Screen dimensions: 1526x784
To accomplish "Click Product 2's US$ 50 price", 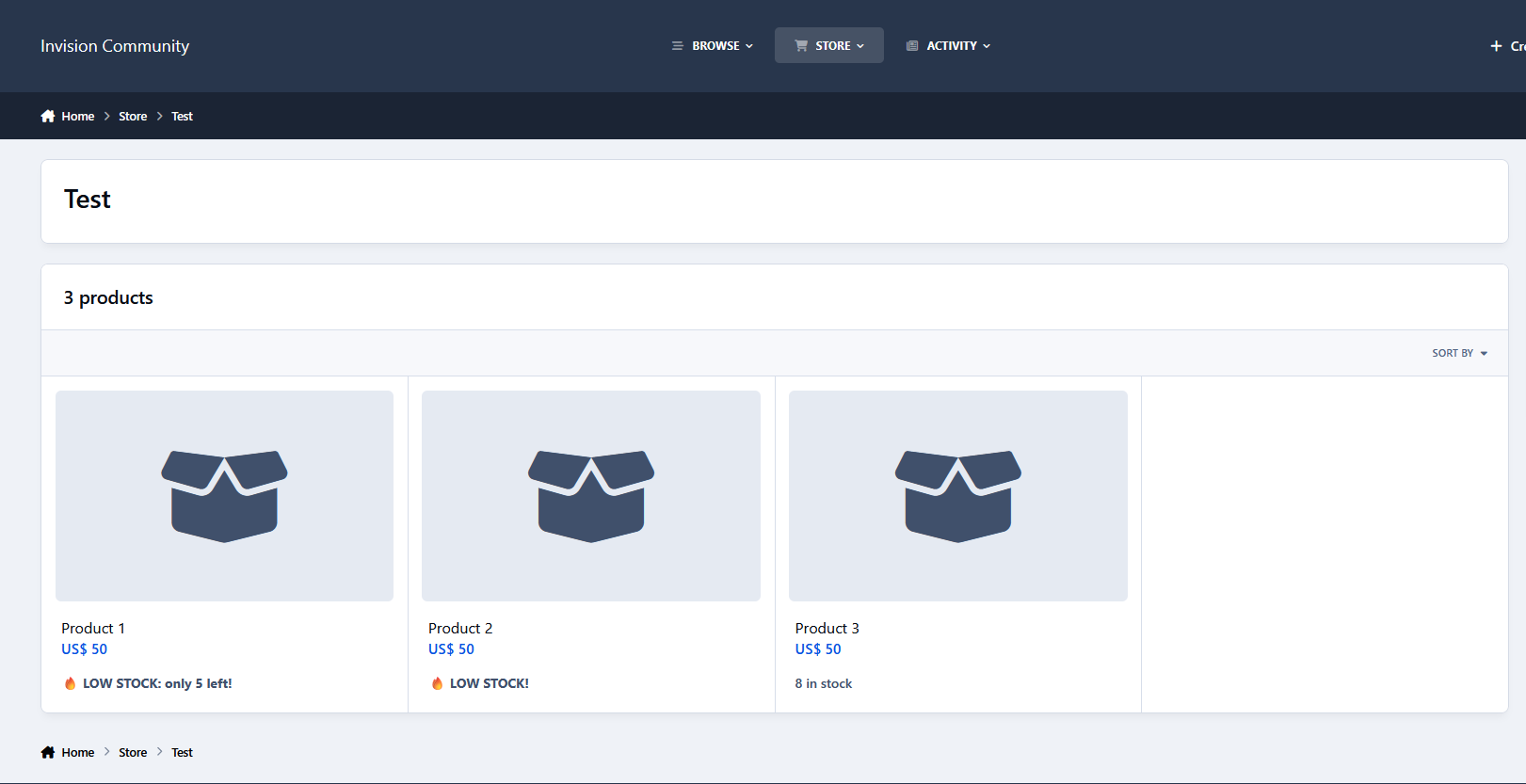I will point(451,649).
